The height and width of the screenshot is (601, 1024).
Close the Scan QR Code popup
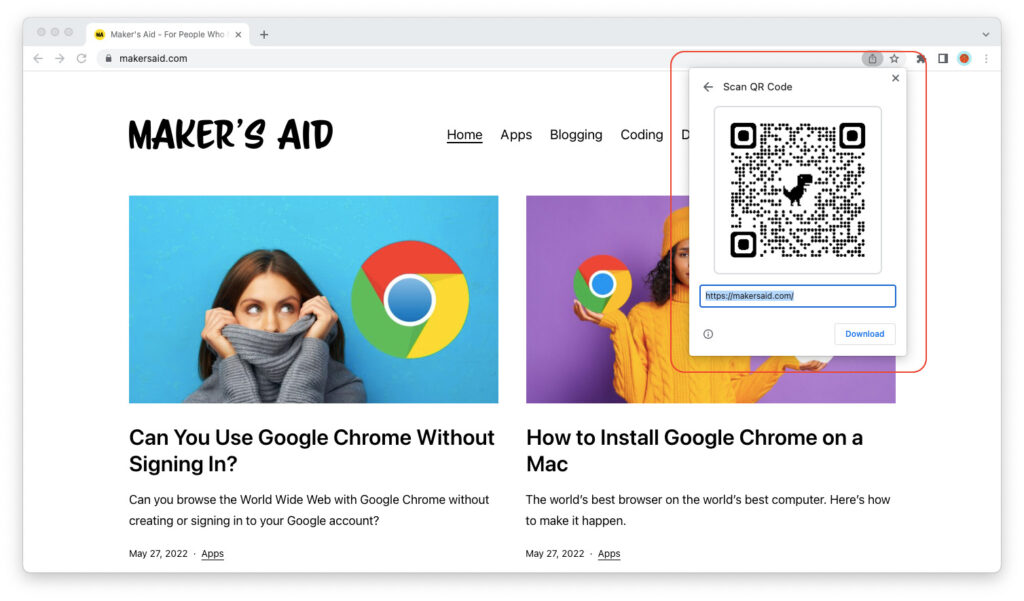tap(895, 78)
